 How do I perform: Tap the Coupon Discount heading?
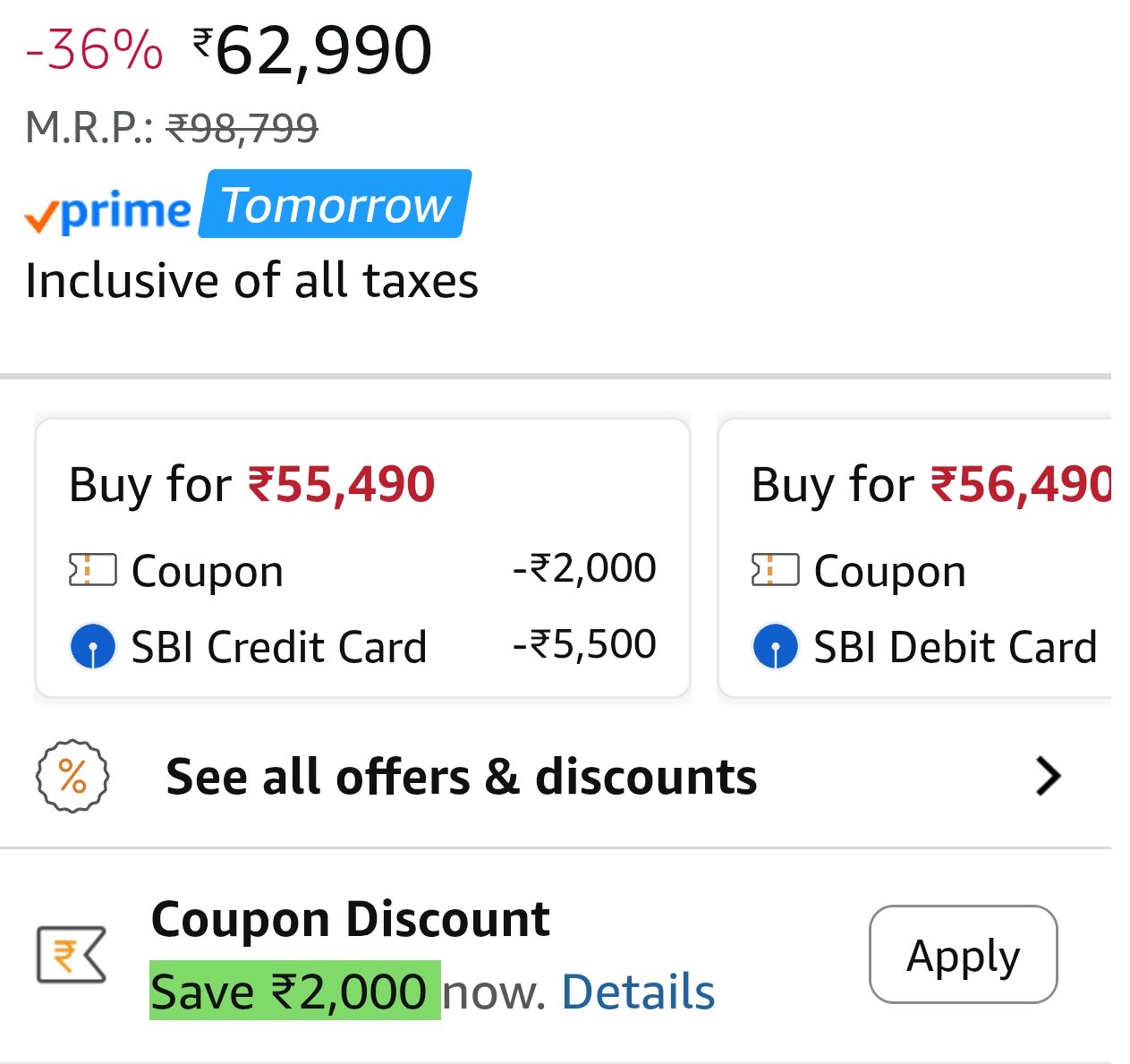(350, 919)
